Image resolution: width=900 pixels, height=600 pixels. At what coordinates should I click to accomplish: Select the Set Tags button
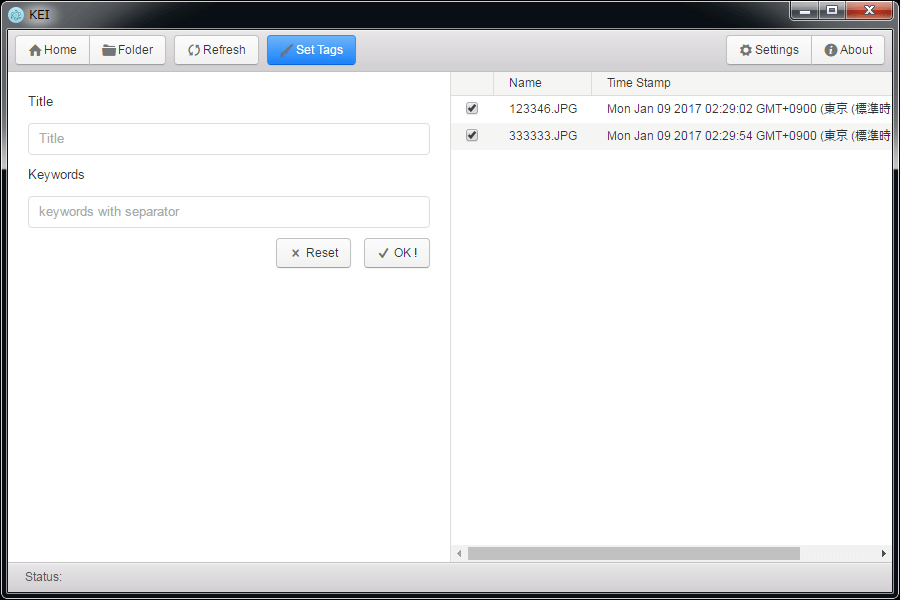[311, 50]
